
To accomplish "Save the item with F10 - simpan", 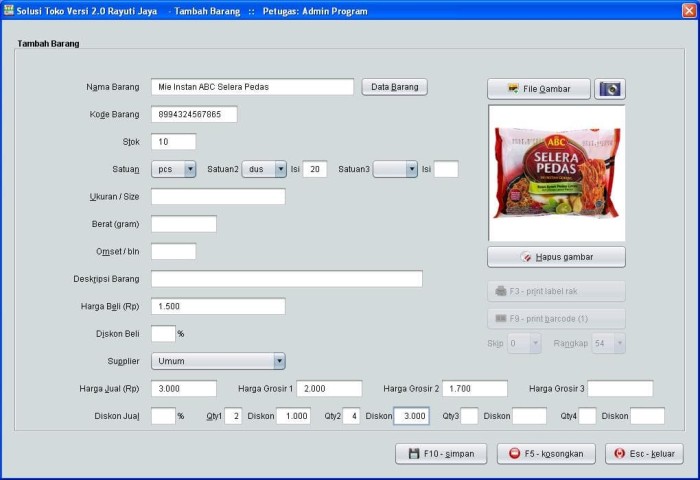I will (x=441, y=454).
